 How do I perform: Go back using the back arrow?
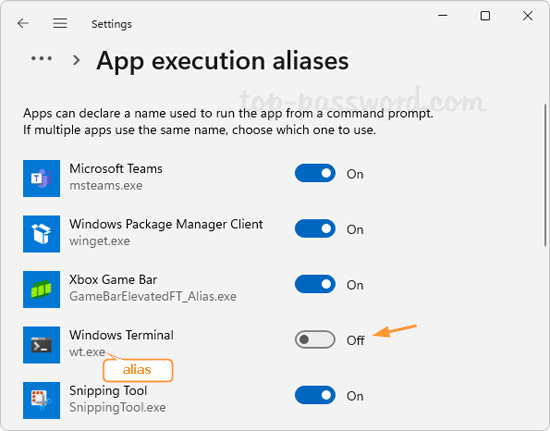pyautogui.click(x=23, y=23)
